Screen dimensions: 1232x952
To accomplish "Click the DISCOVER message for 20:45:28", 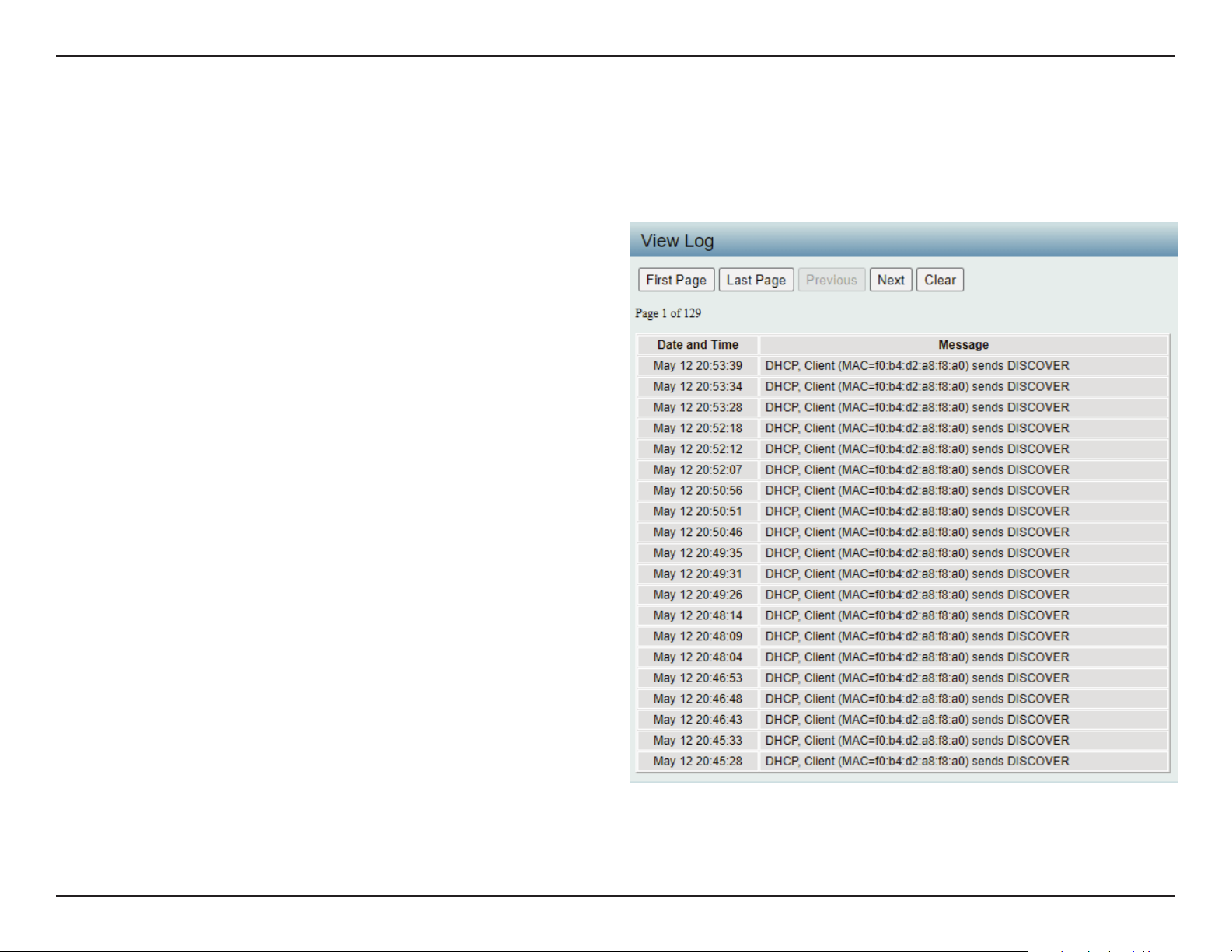I will [917, 762].
